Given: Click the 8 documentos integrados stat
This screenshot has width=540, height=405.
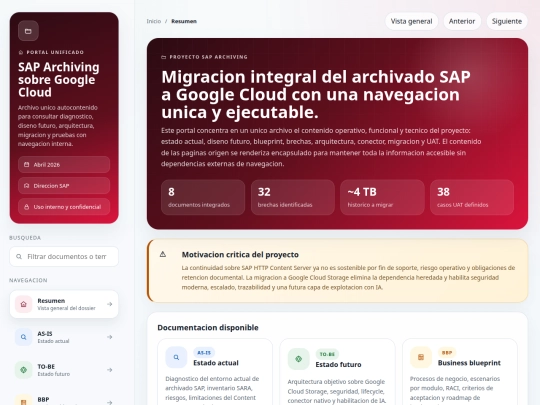Looking at the screenshot, I should (203, 197).
